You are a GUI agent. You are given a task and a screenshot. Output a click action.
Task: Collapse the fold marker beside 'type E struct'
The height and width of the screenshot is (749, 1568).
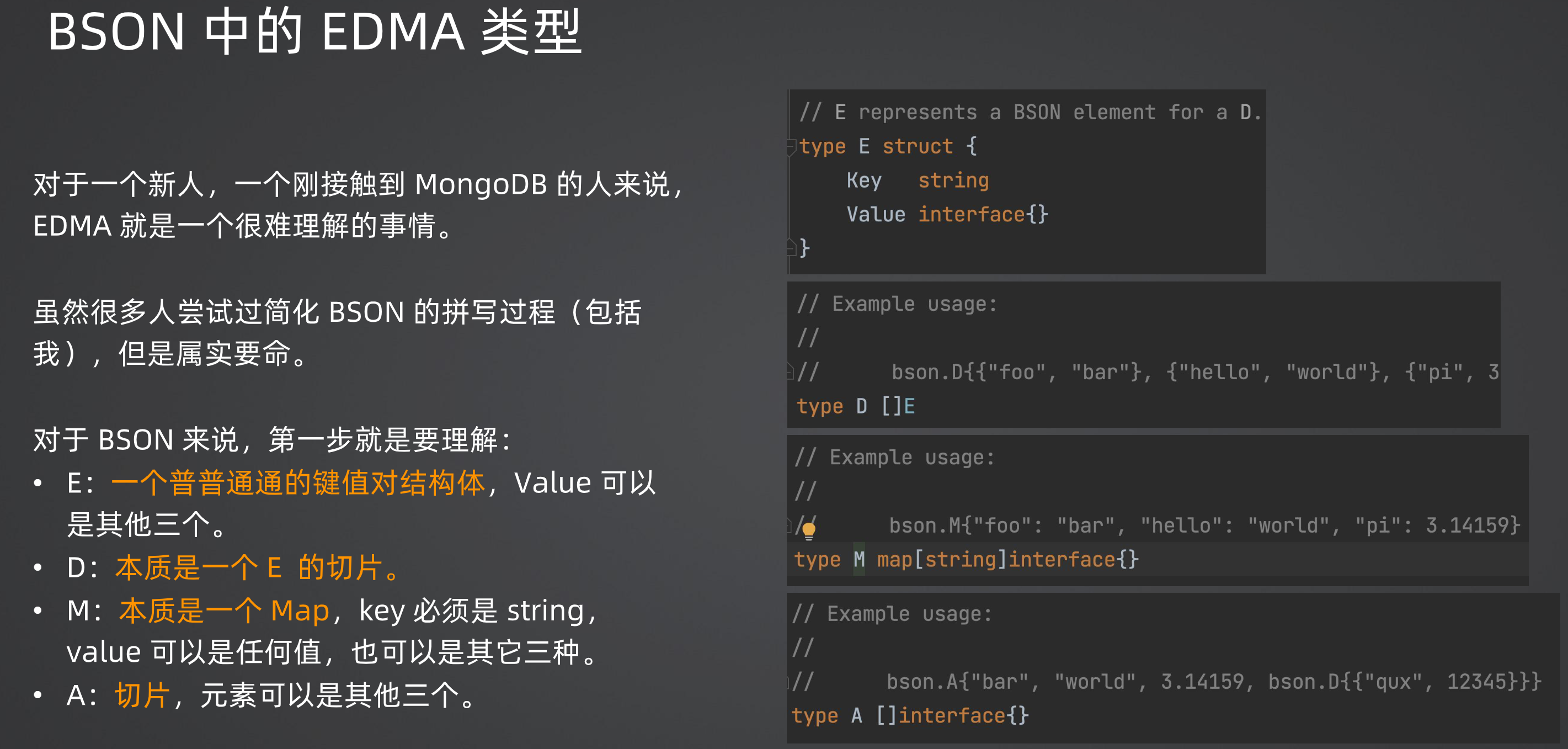coord(791,147)
